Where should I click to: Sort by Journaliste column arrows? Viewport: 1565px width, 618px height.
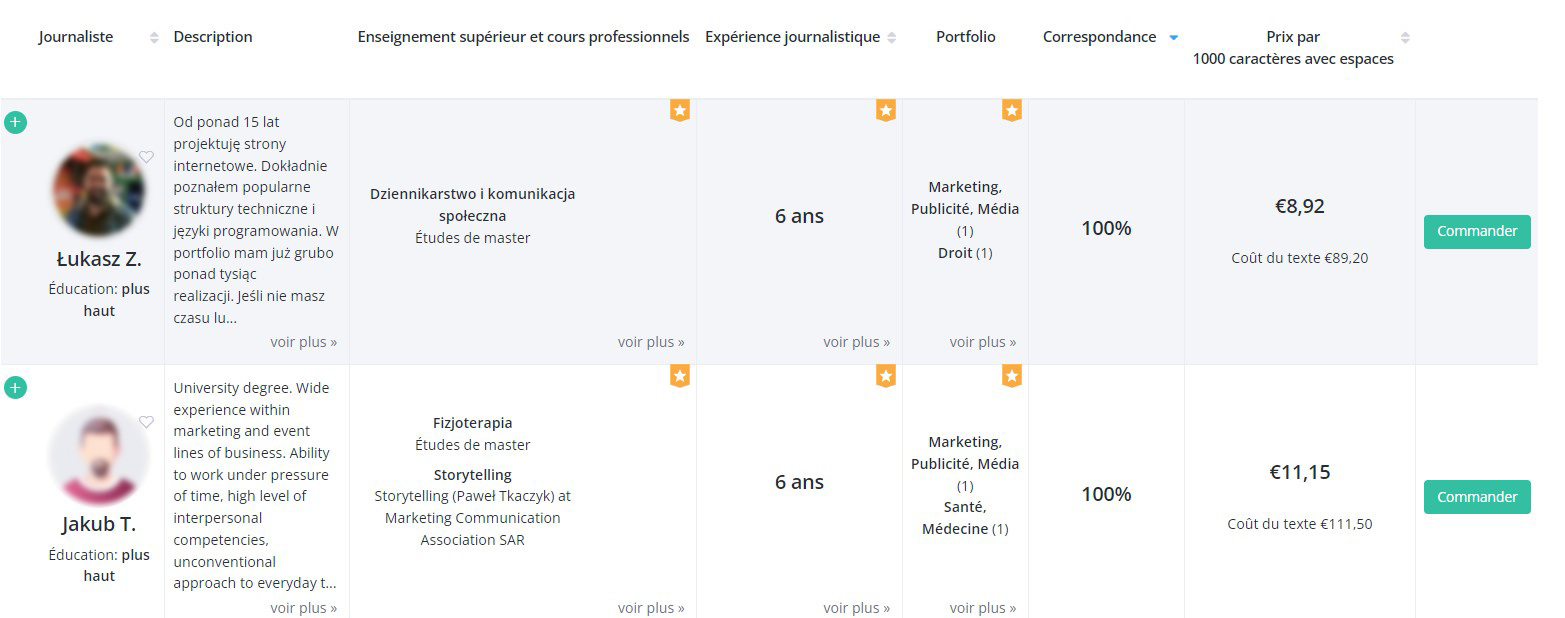(x=154, y=38)
